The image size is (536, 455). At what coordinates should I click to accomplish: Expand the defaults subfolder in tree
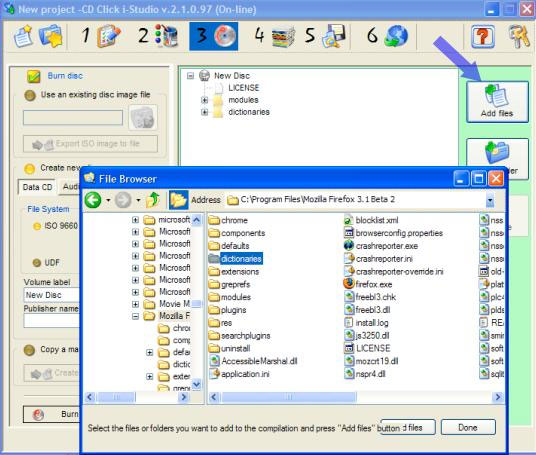pos(149,352)
